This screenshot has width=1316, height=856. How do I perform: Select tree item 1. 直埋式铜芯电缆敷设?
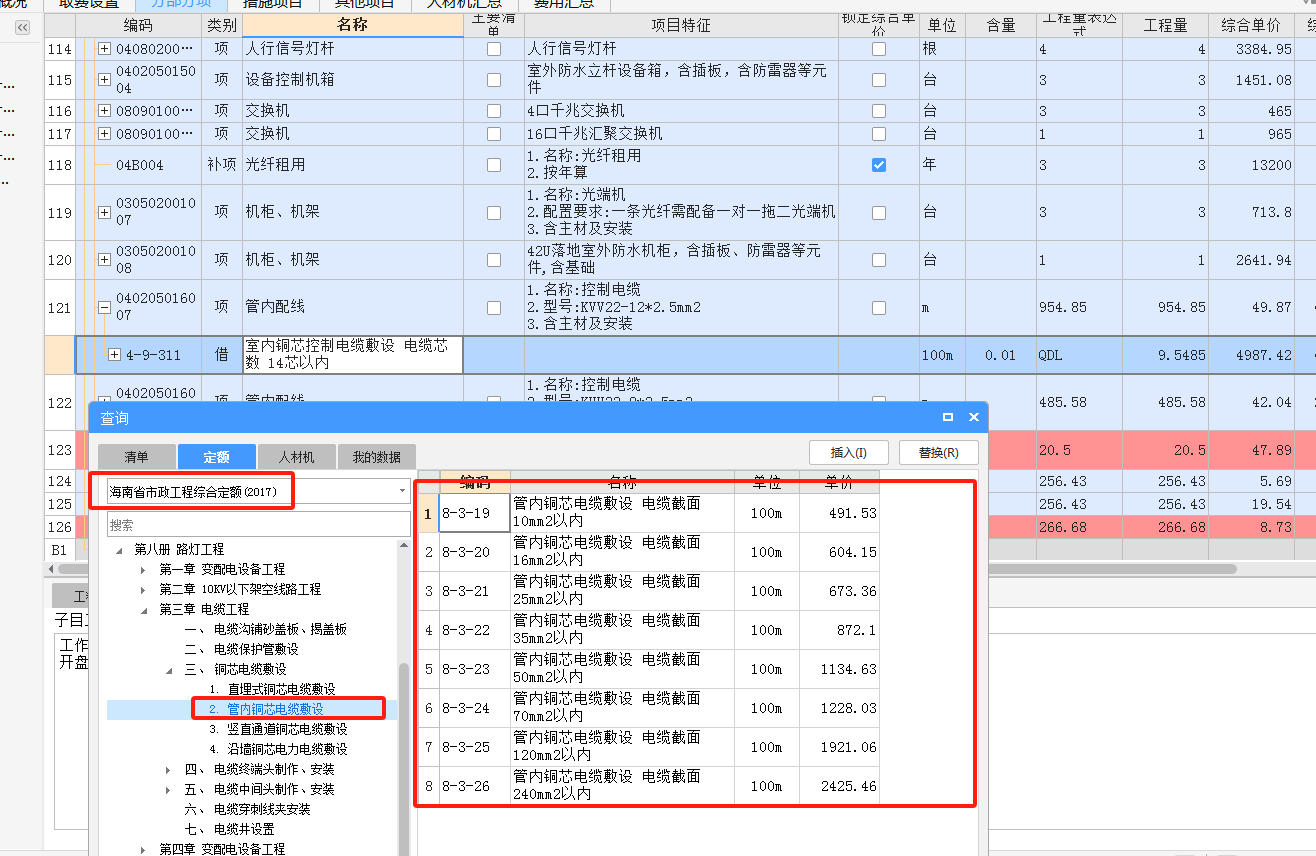click(272, 690)
